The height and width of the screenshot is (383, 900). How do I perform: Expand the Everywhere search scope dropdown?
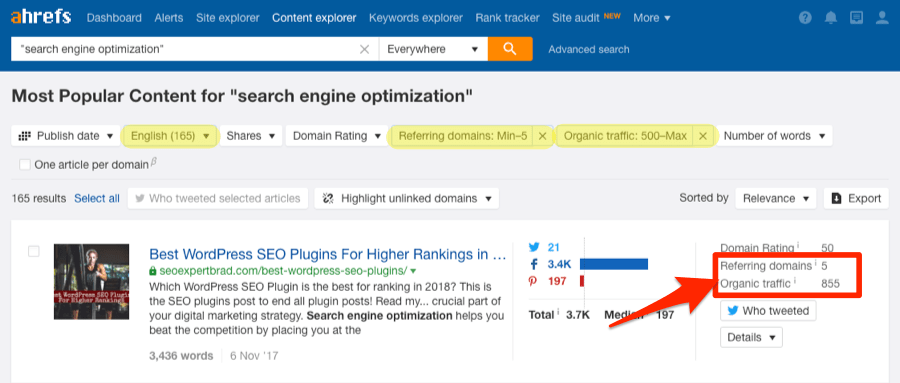click(433, 49)
